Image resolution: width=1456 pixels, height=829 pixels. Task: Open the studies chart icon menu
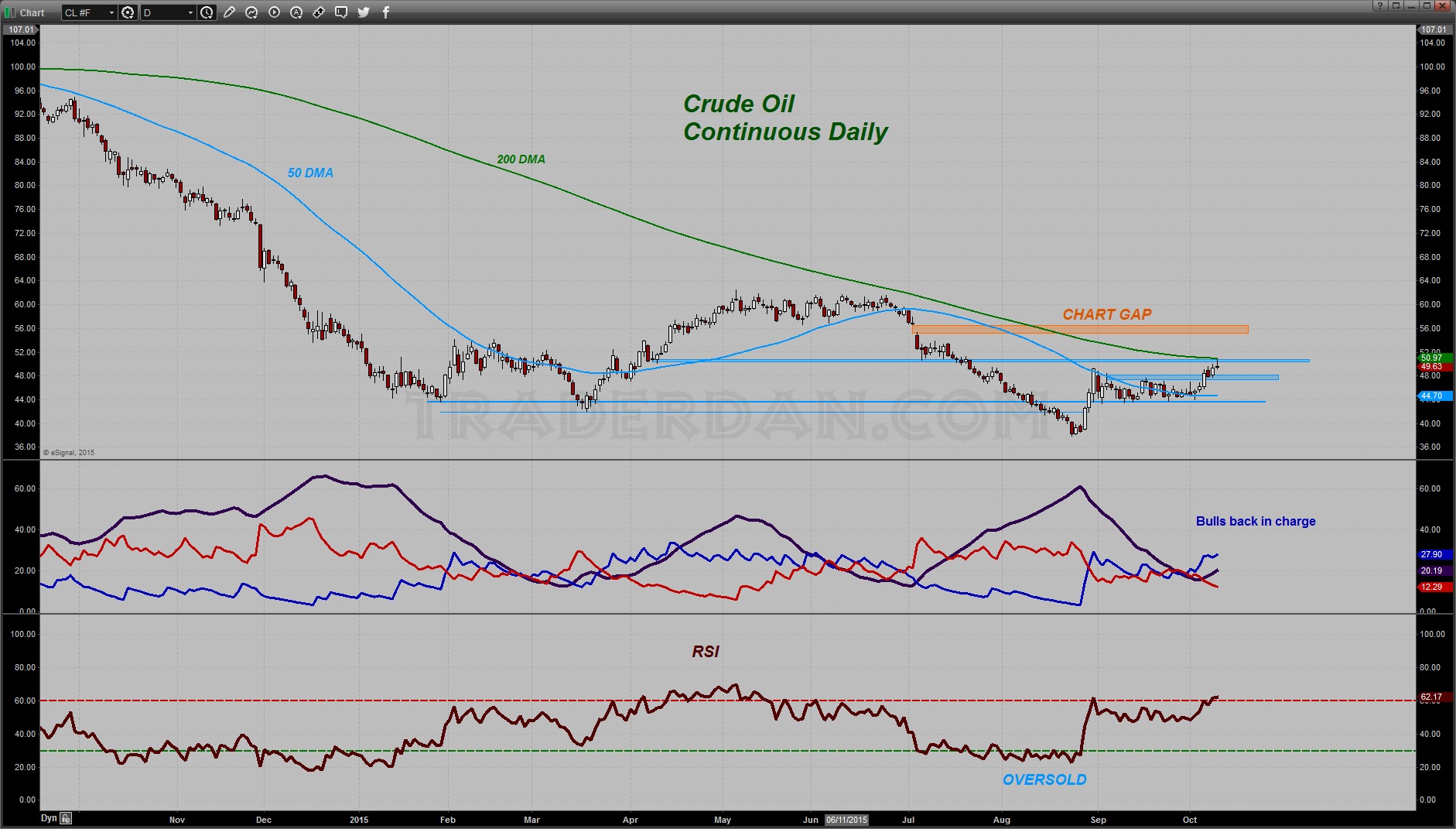pos(251,12)
